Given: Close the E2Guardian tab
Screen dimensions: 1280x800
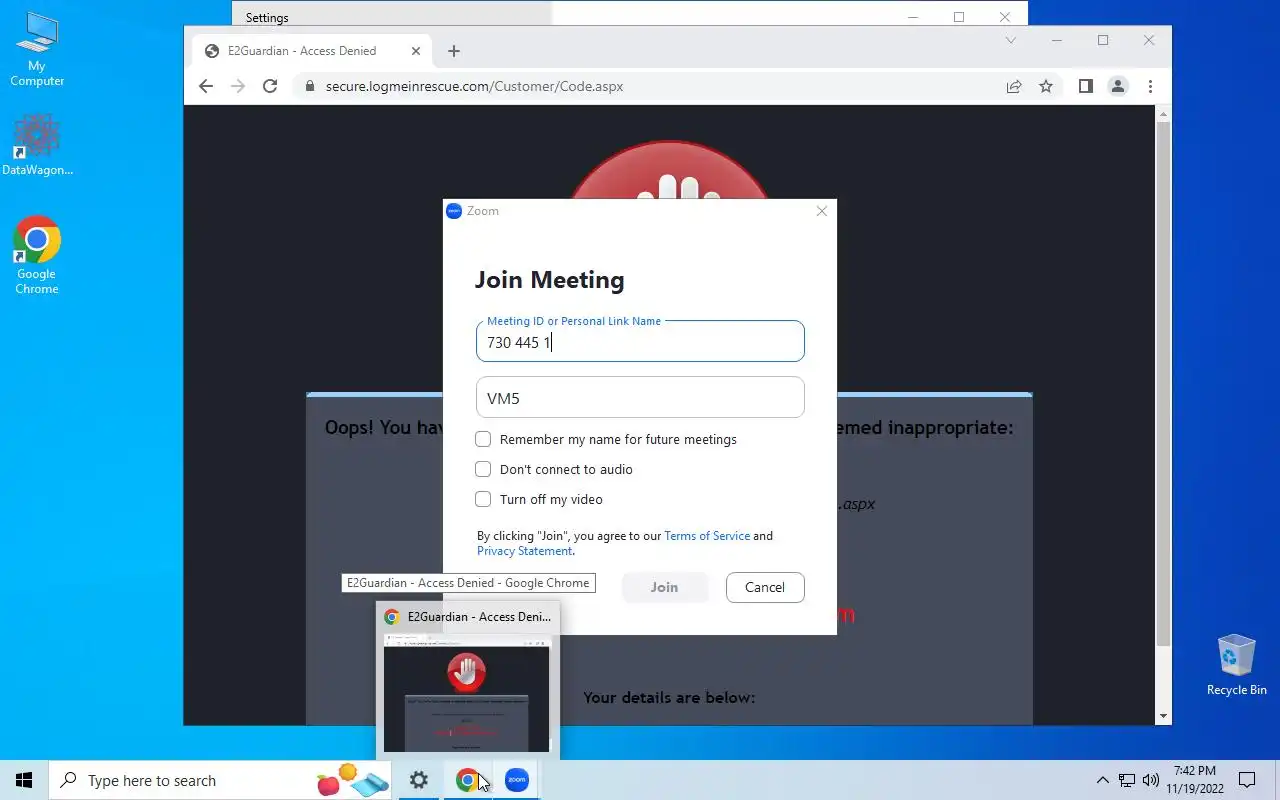Looking at the screenshot, I should [416, 51].
